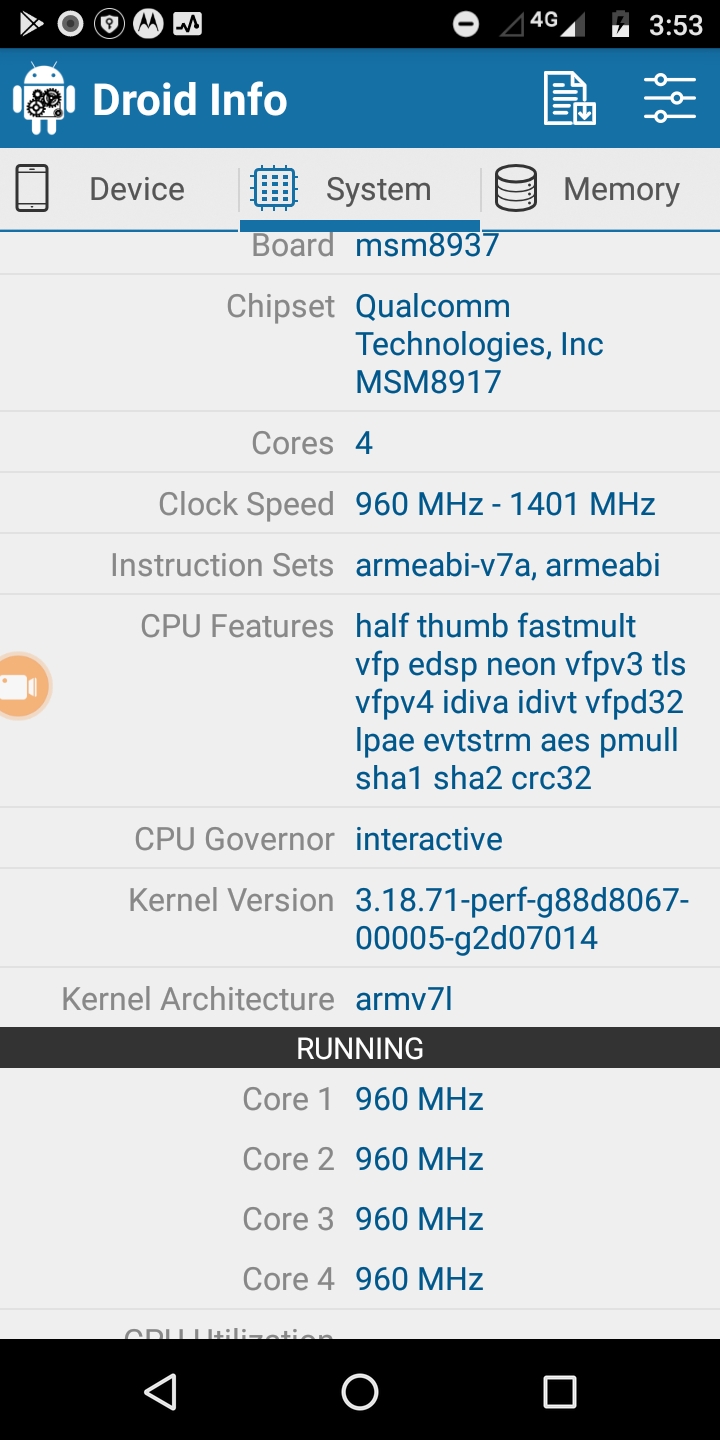Image resolution: width=720 pixels, height=1440 pixels.
Task: Select the System tab label
Action: [378, 188]
